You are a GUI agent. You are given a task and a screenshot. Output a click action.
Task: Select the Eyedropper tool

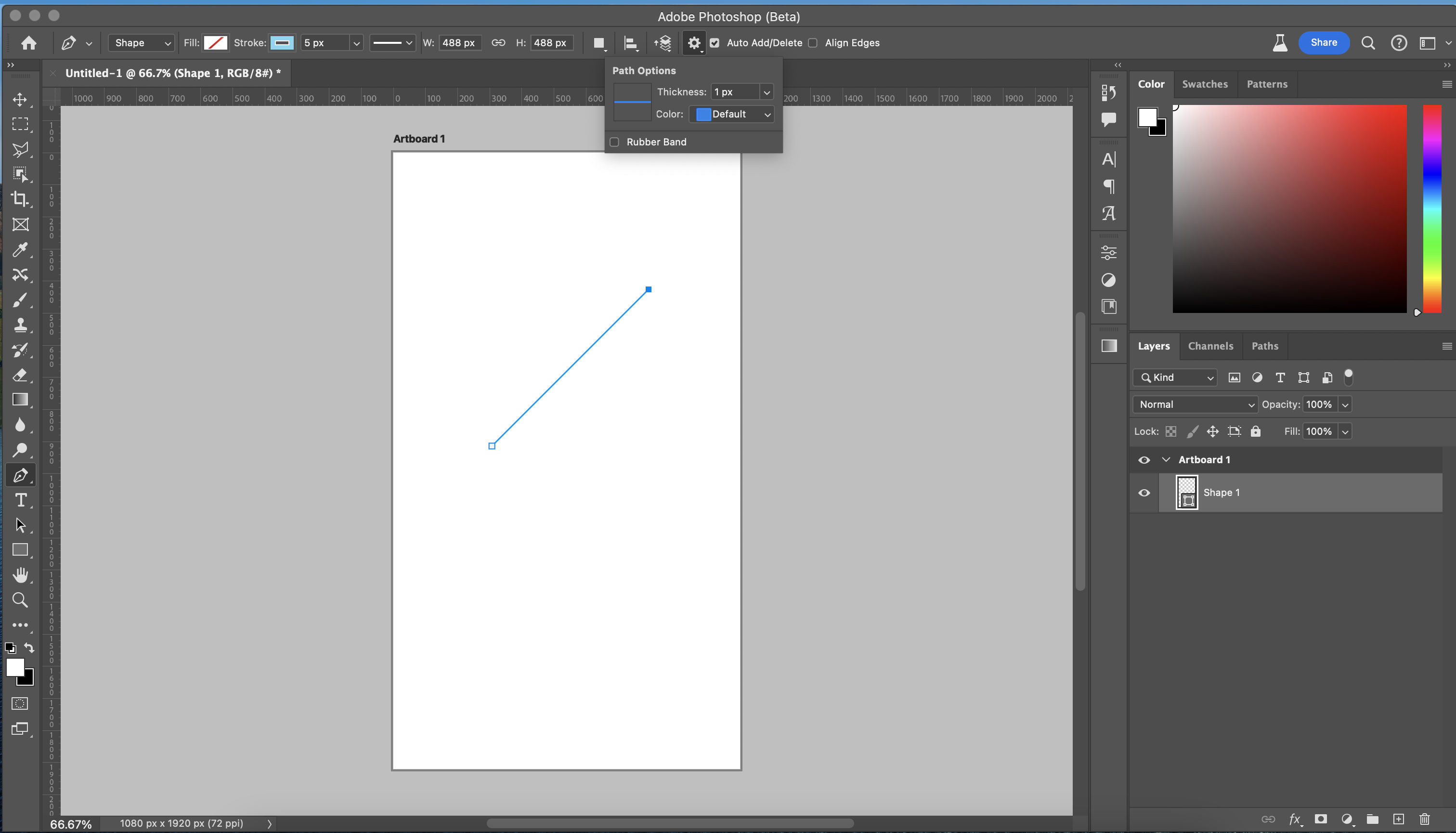click(x=20, y=249)
